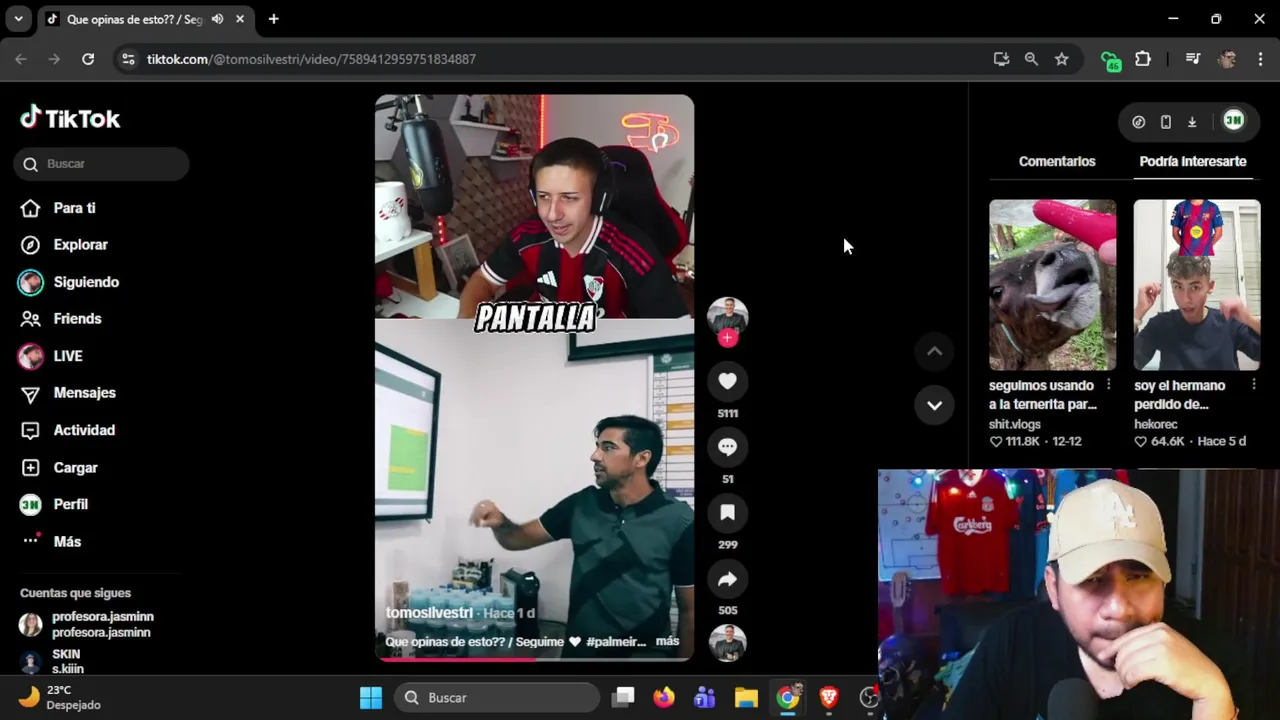Viewport: 1280px width, 720px height.
Task: Open the media control music-list icon
Action: point(1192,59)
